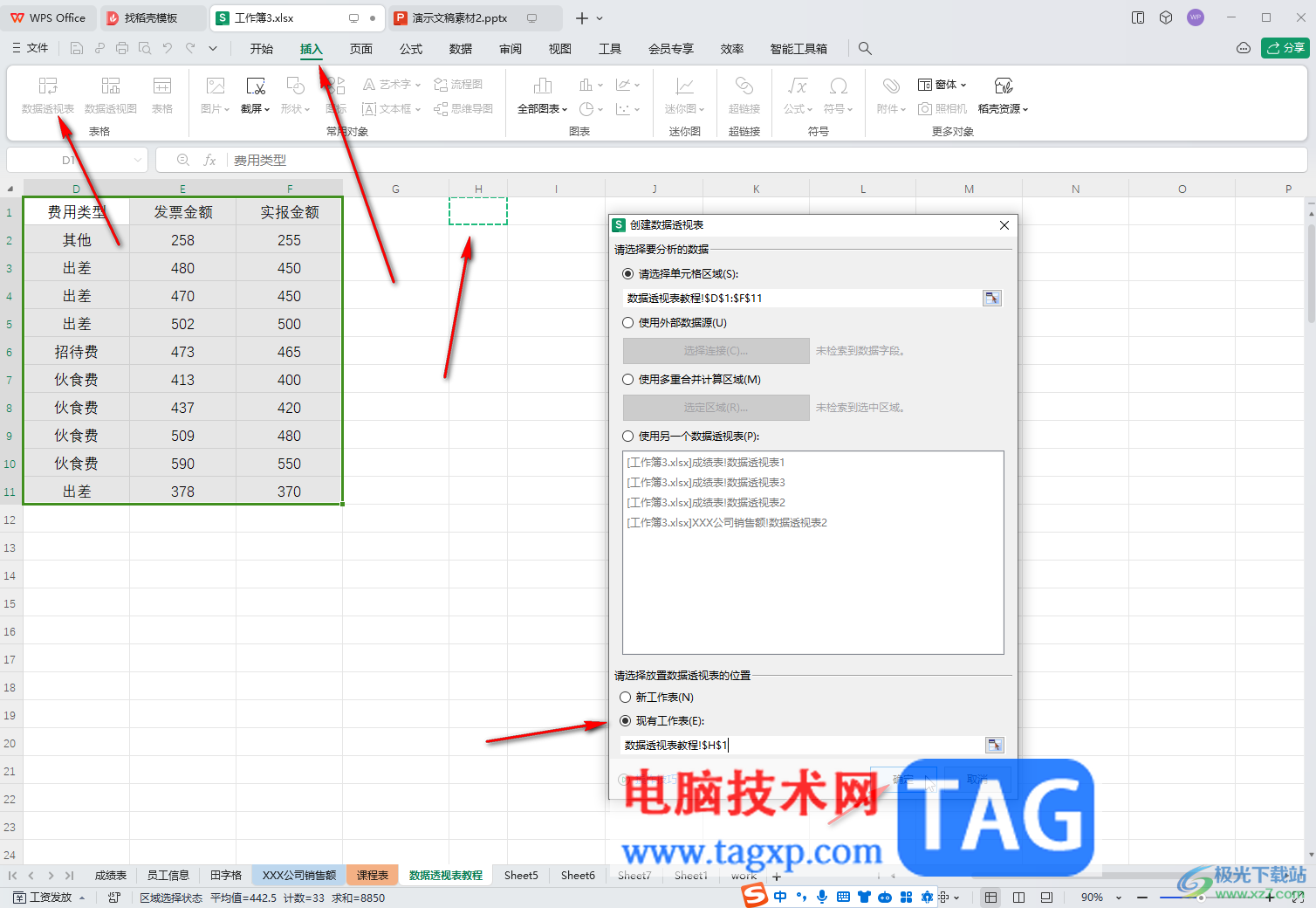Close the Create PivotTable dialog

[x=1004, y=225]
